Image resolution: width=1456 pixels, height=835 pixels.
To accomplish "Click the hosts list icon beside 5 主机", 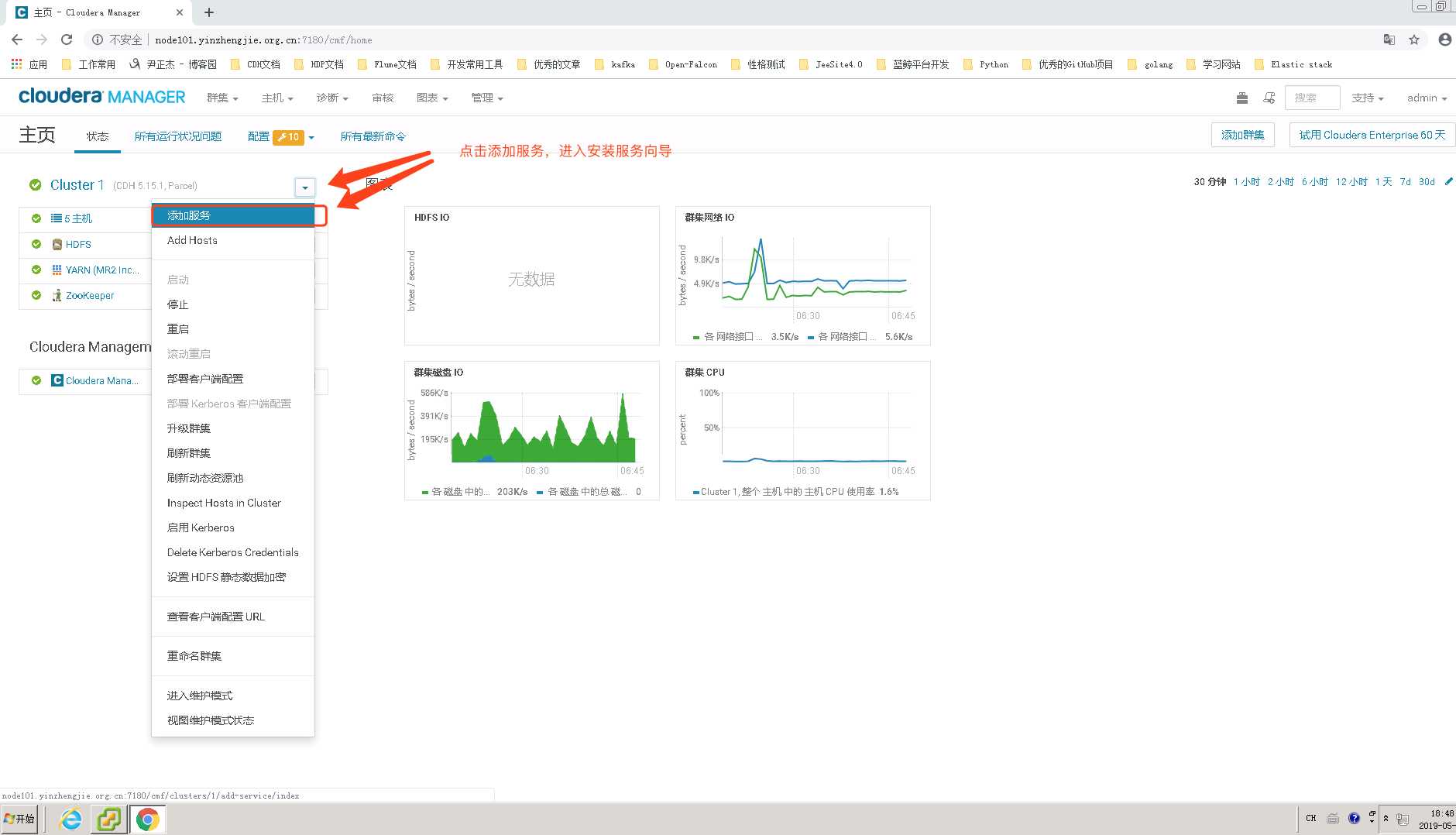I will pos(57,218).
